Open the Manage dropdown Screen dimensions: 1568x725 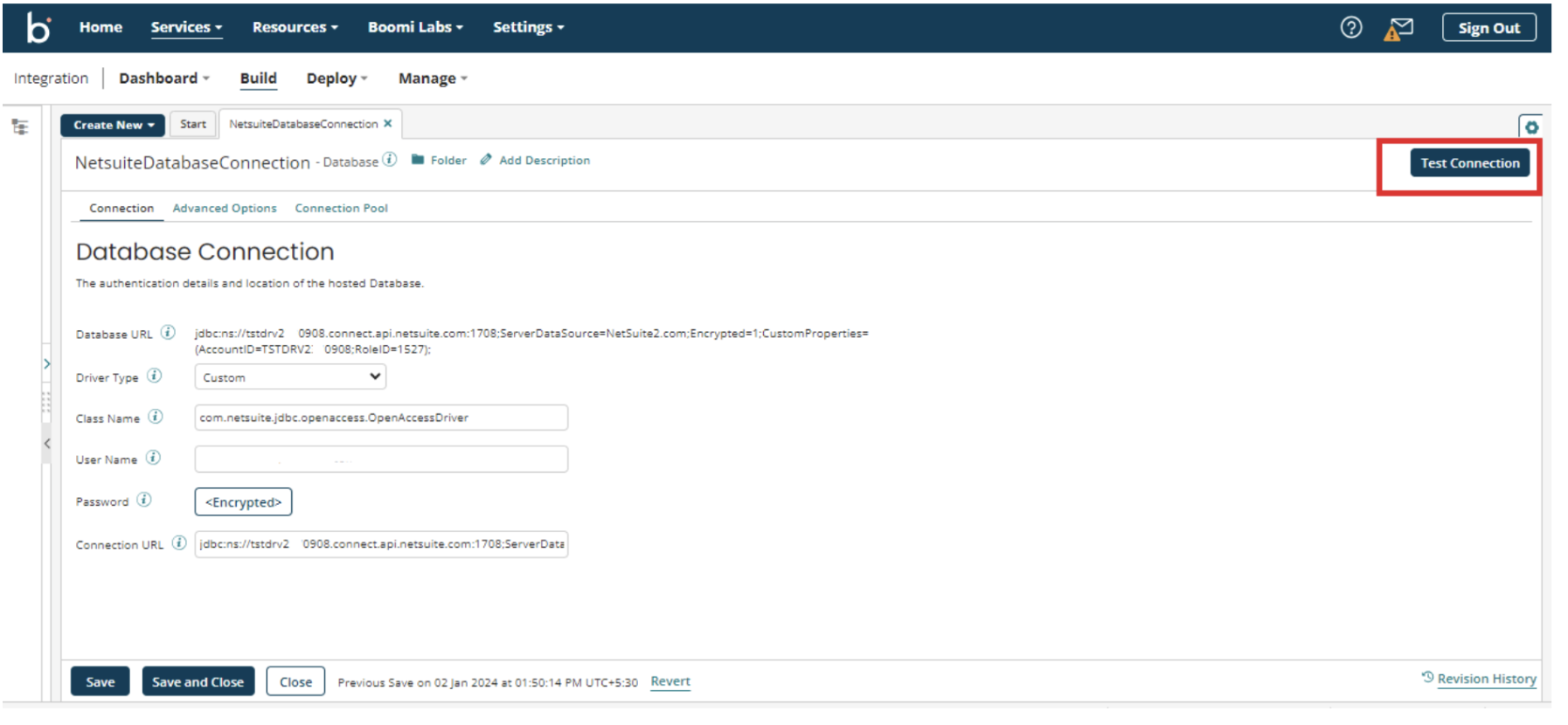(434, 79)
